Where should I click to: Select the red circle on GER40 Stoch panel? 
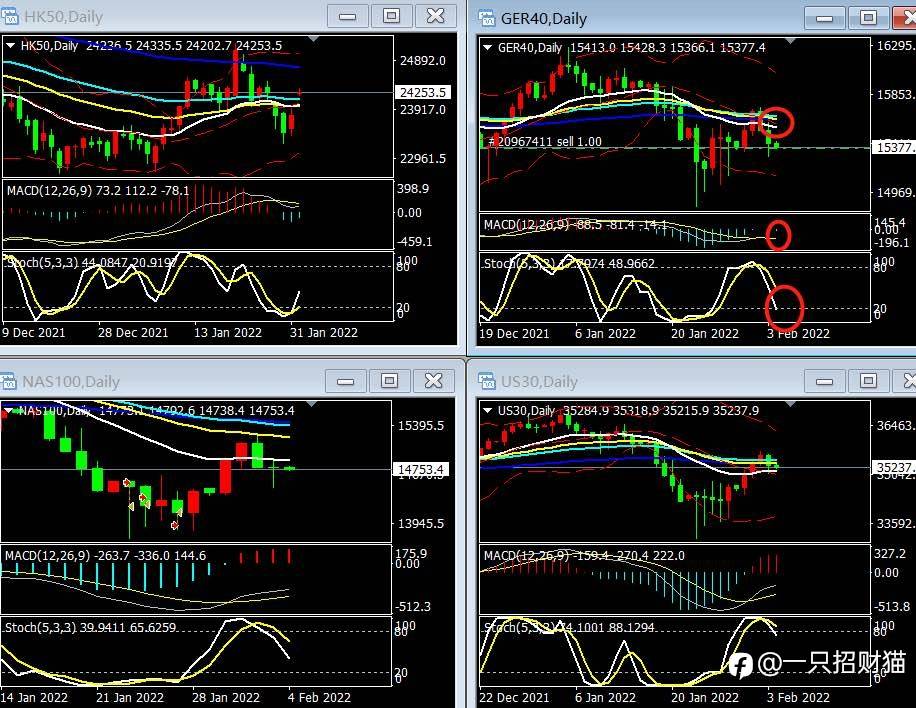click(x=784, y=307)
